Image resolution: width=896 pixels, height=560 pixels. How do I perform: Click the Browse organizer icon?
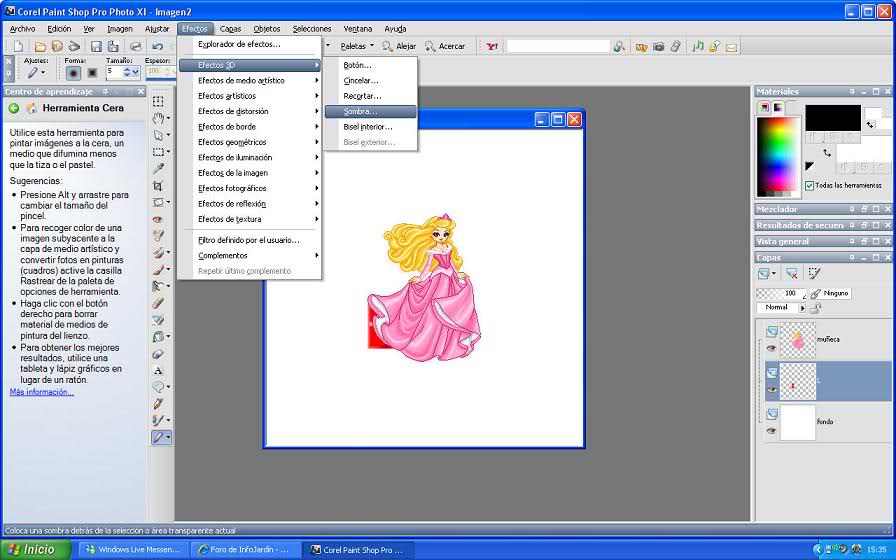[57, 46]
